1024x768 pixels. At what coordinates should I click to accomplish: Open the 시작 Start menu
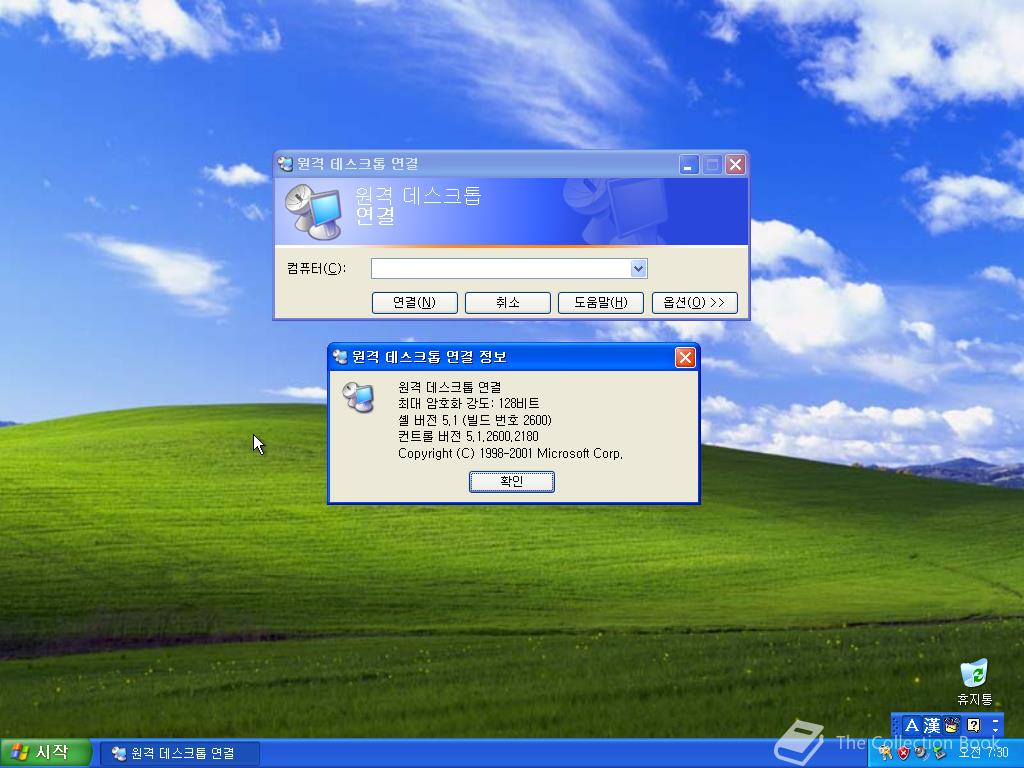pos(44,753)
